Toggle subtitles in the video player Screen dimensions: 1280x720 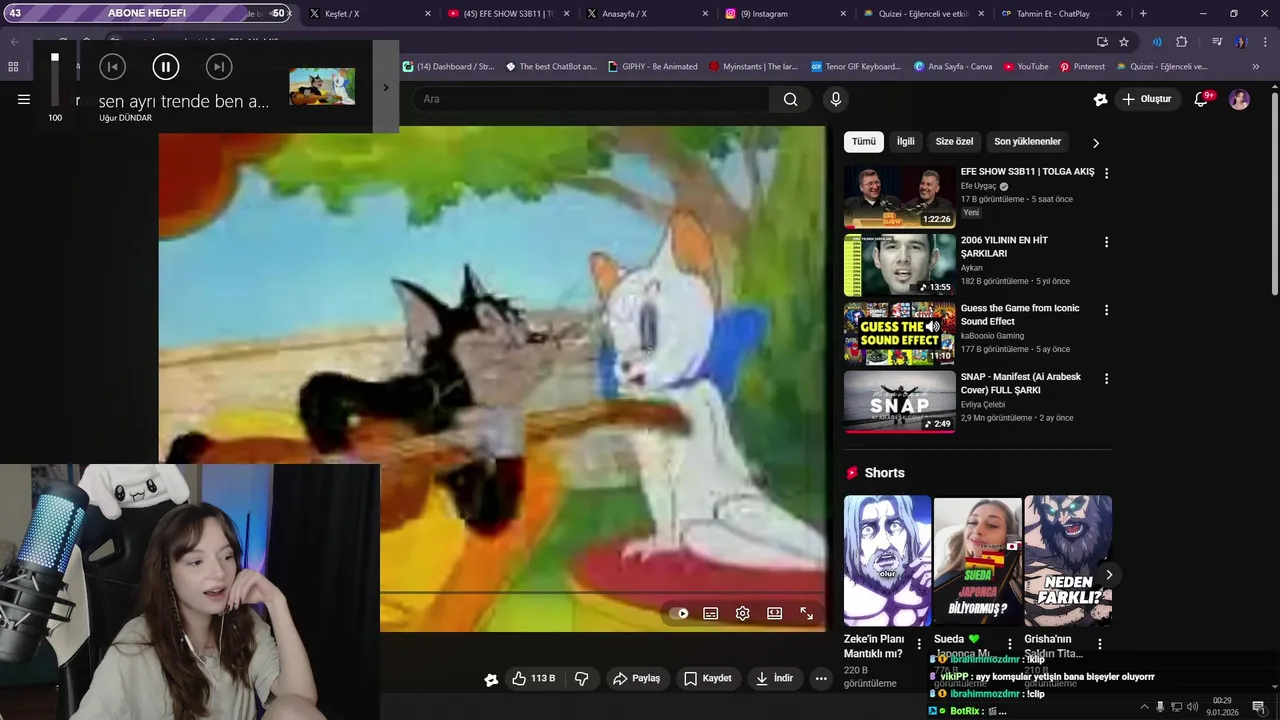tap(711, 613)
